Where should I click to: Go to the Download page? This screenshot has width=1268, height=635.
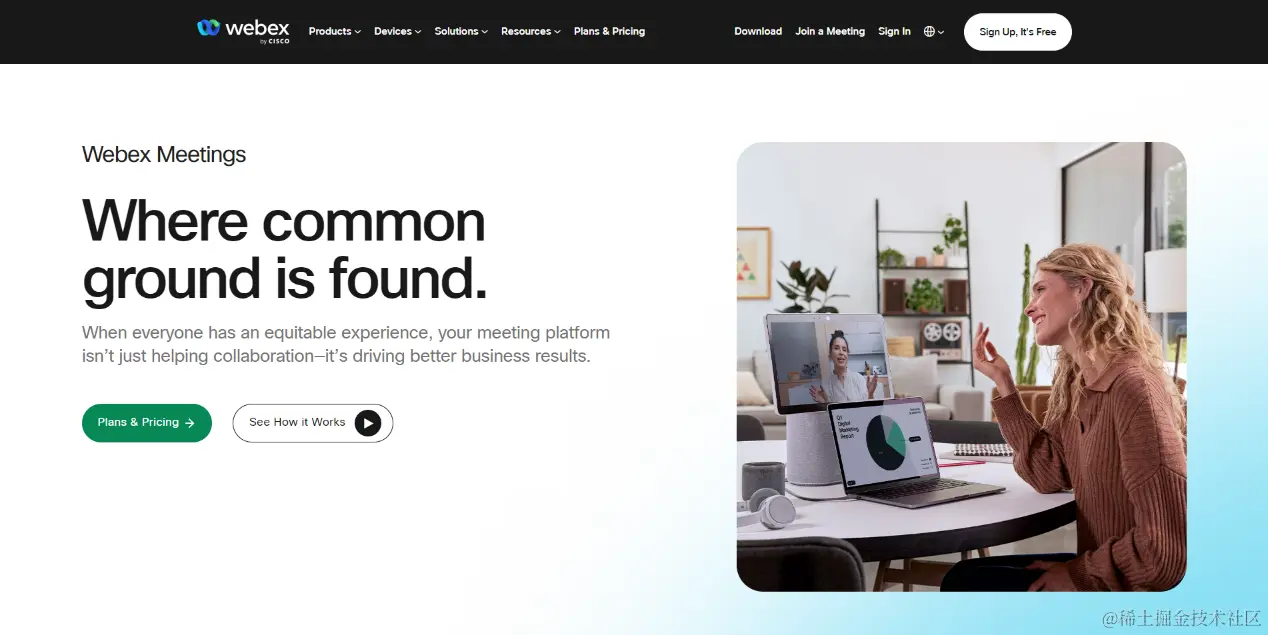758,32
